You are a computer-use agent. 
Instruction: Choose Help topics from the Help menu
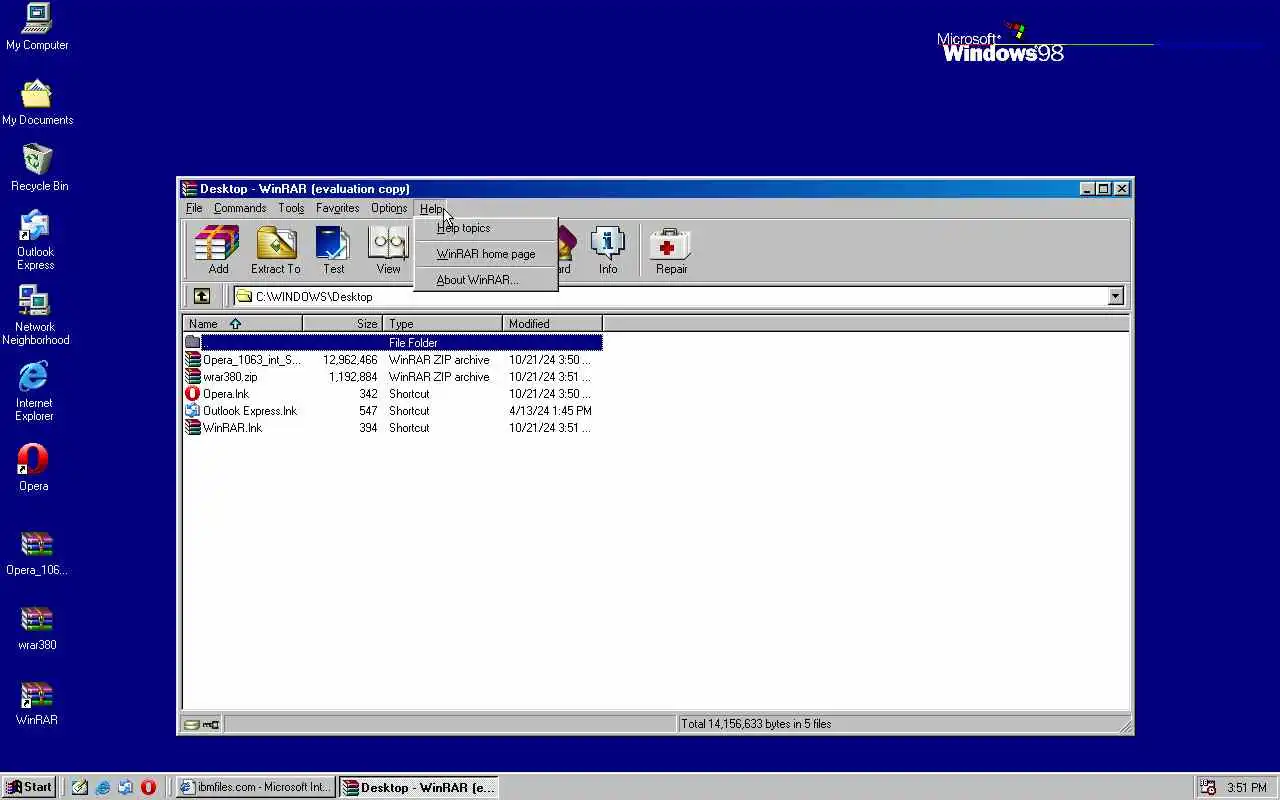[485, 228]
